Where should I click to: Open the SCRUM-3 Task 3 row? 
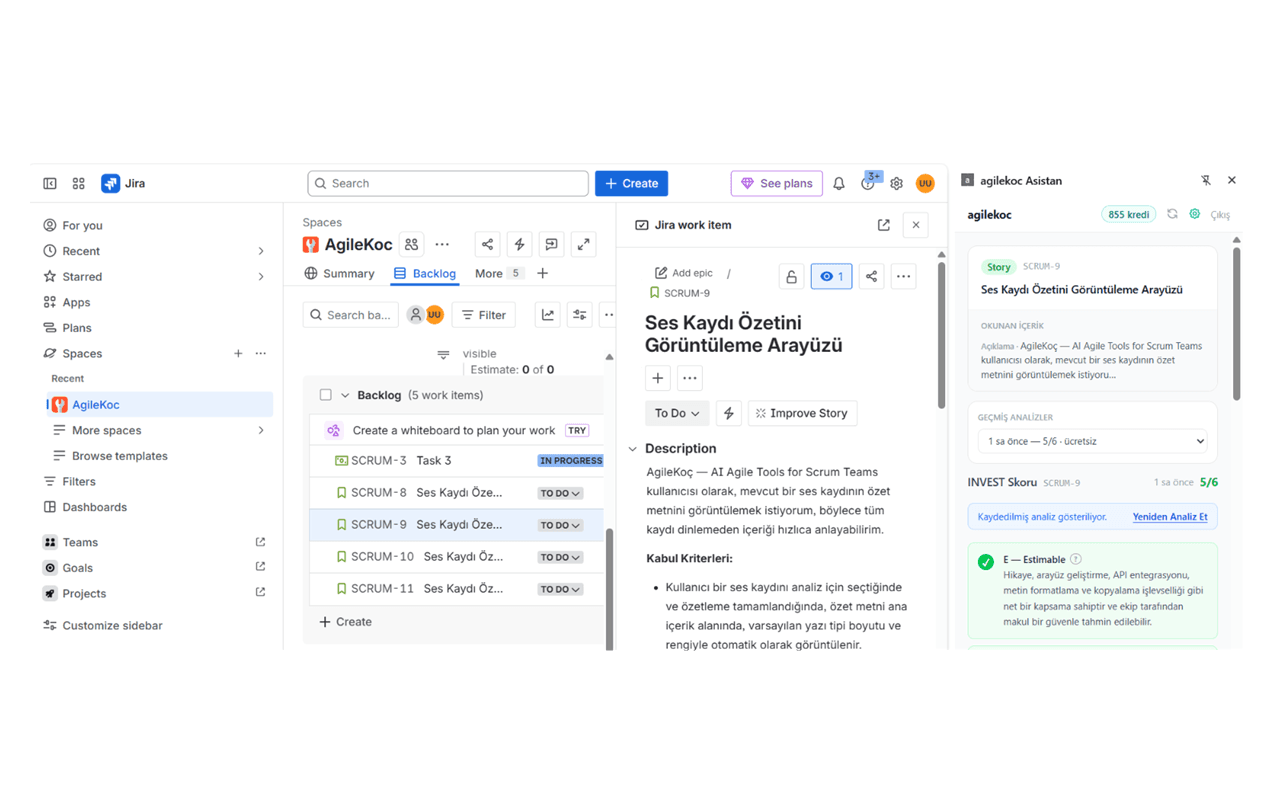pyautogui.click(x=457, y=461)
